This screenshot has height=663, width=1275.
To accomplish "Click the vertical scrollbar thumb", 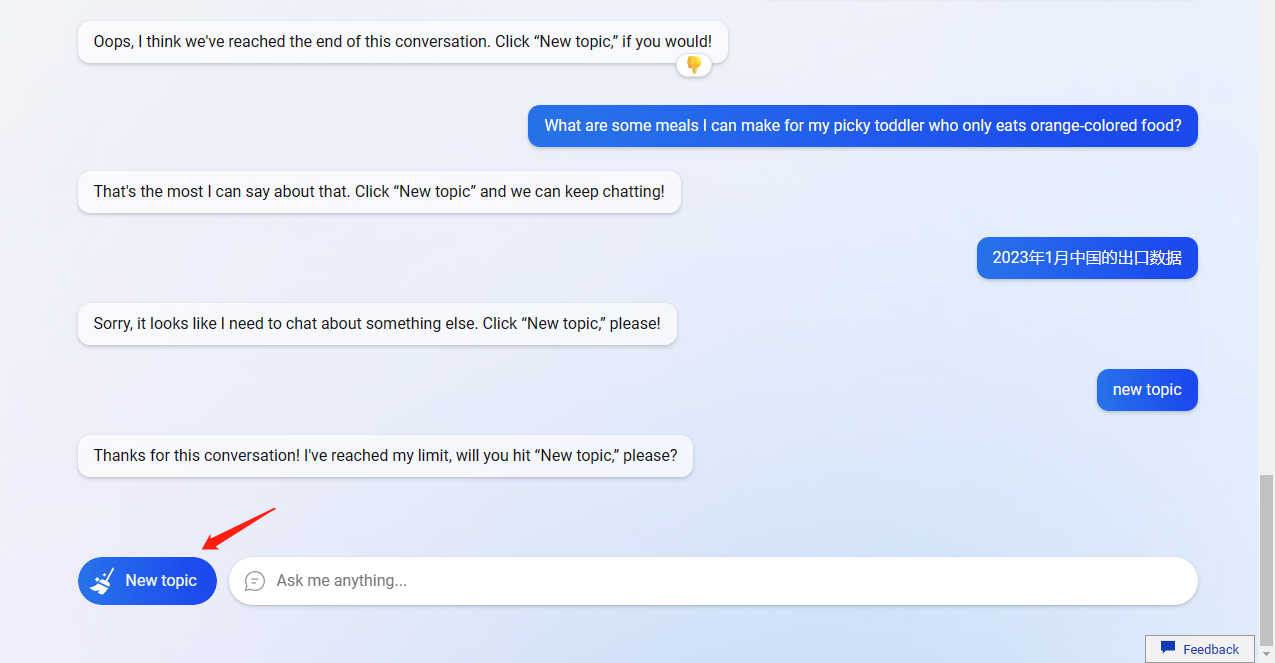I will tap(1267, 559).
